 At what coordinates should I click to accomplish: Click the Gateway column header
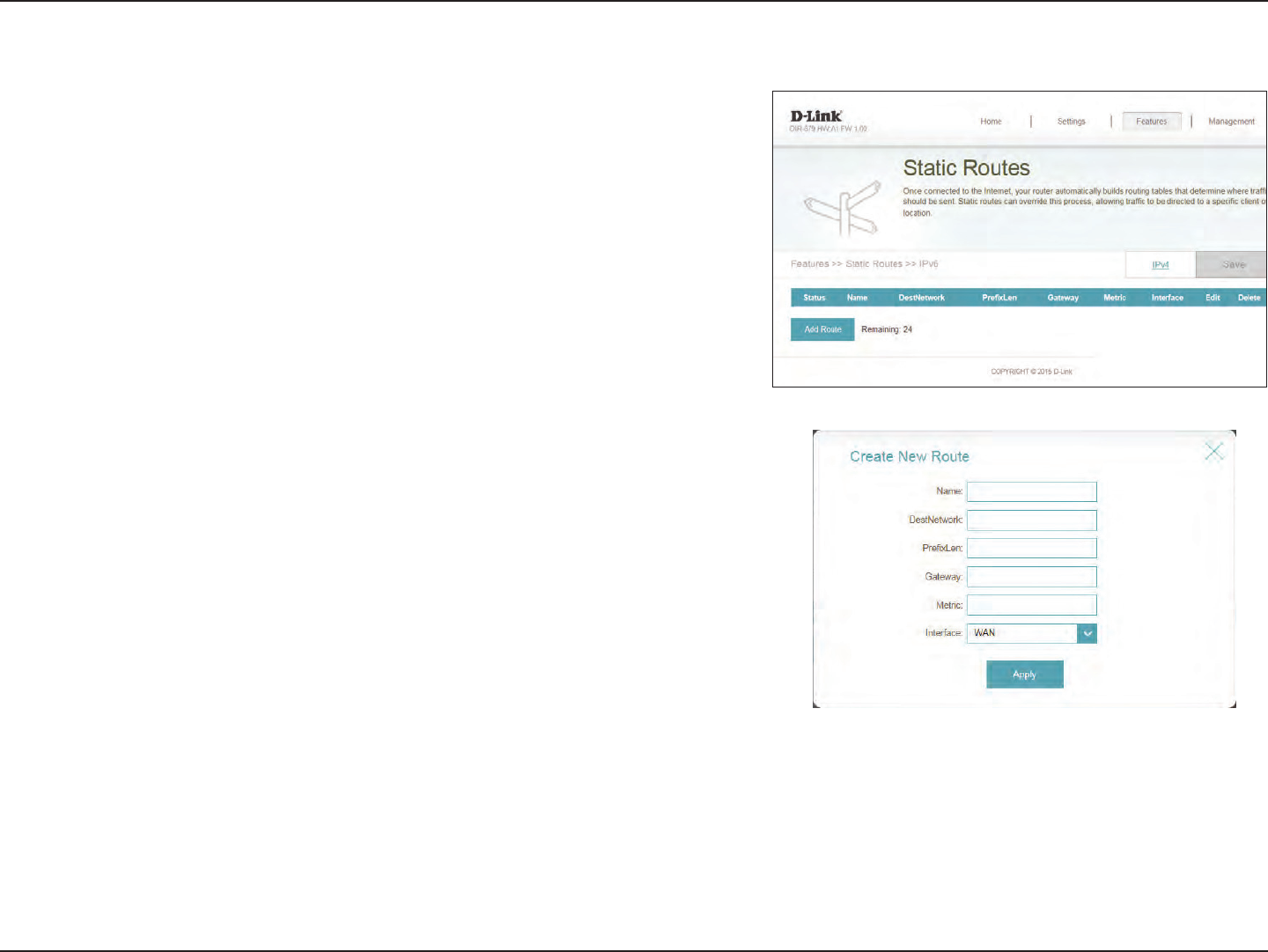click(x=1063, y=298)
